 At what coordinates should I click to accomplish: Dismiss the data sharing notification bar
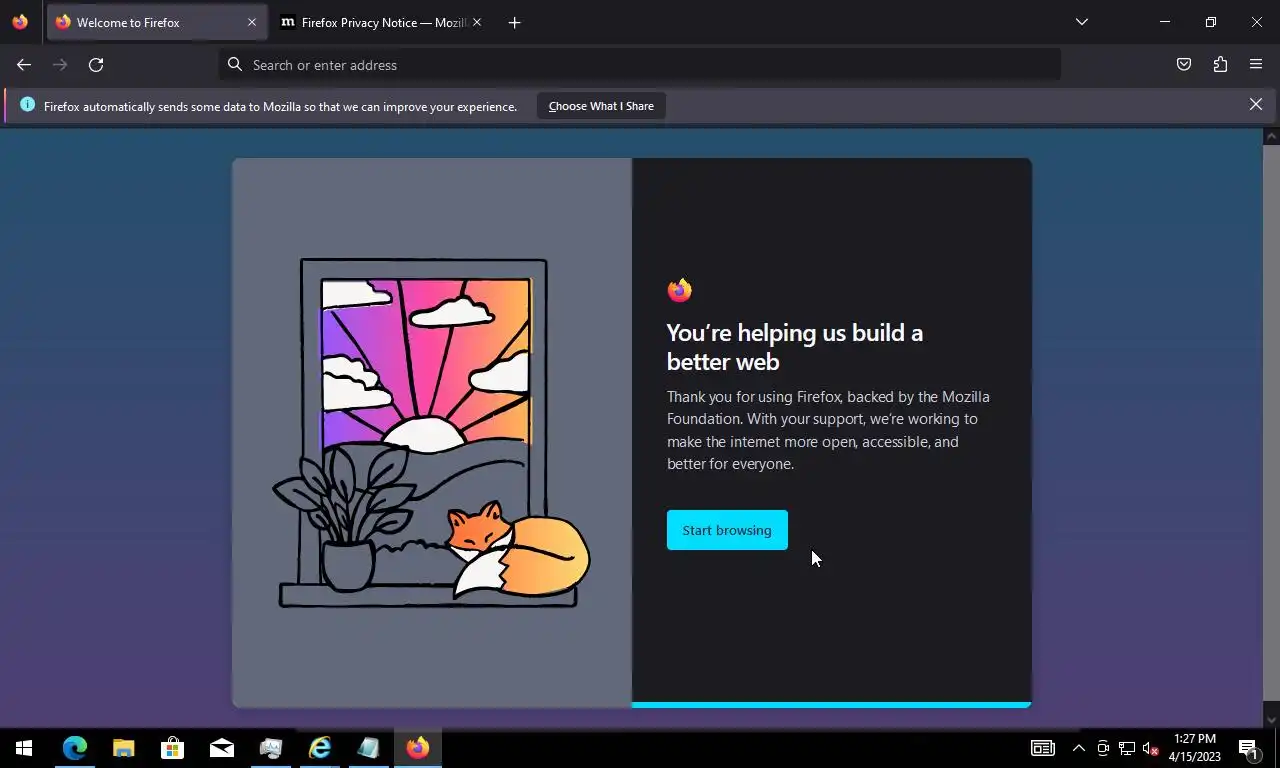click(x=1256, y=104)
